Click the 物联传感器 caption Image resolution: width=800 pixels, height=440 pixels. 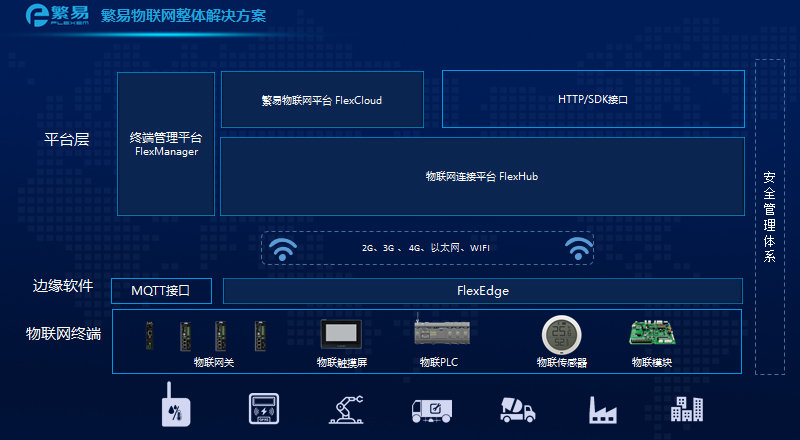coord(562,362)
